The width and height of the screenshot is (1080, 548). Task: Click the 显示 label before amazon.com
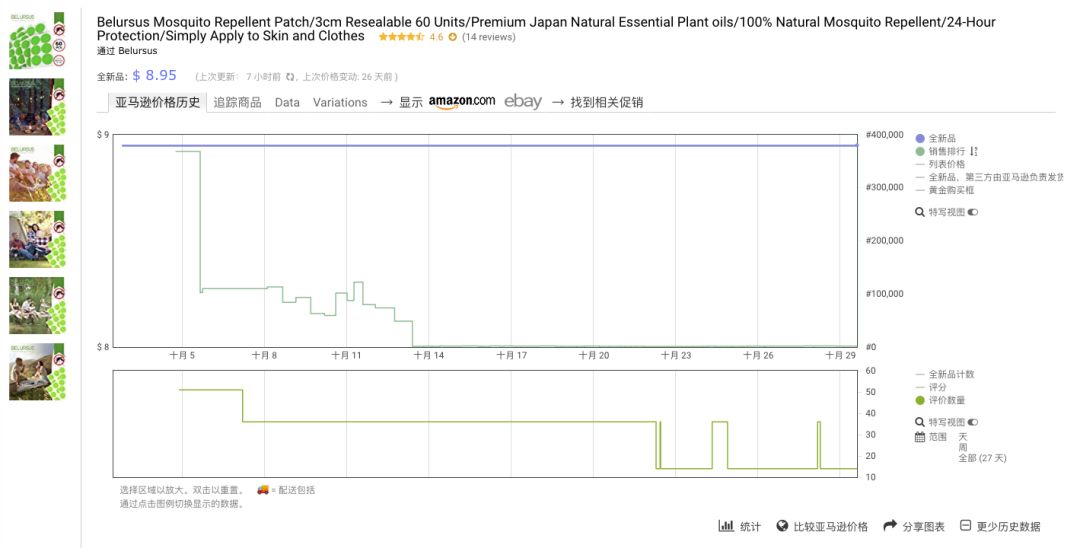(411, 102)
